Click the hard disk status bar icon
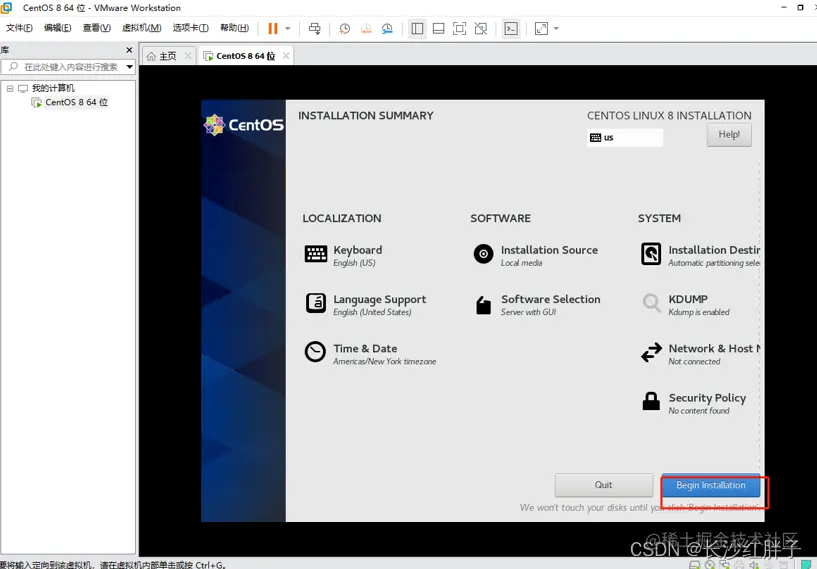The image size is (817, 569). (694, 565)
